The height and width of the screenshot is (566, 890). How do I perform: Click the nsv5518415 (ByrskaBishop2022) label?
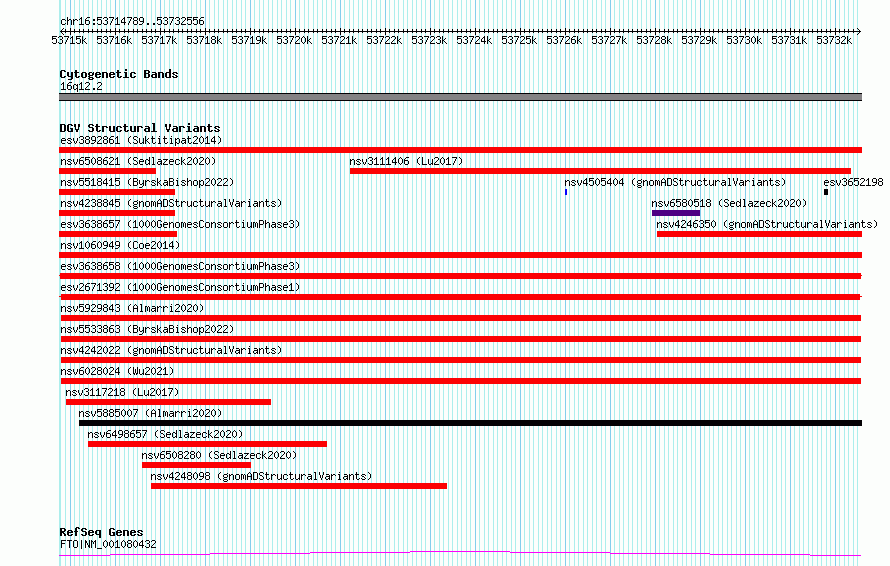(x=147, y=182)
